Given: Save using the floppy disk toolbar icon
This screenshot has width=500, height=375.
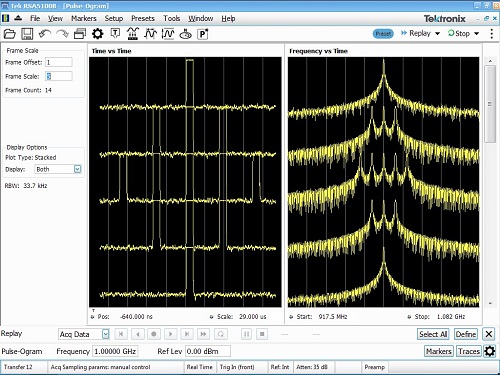Looking at the screenshot, I should point(27,34).
